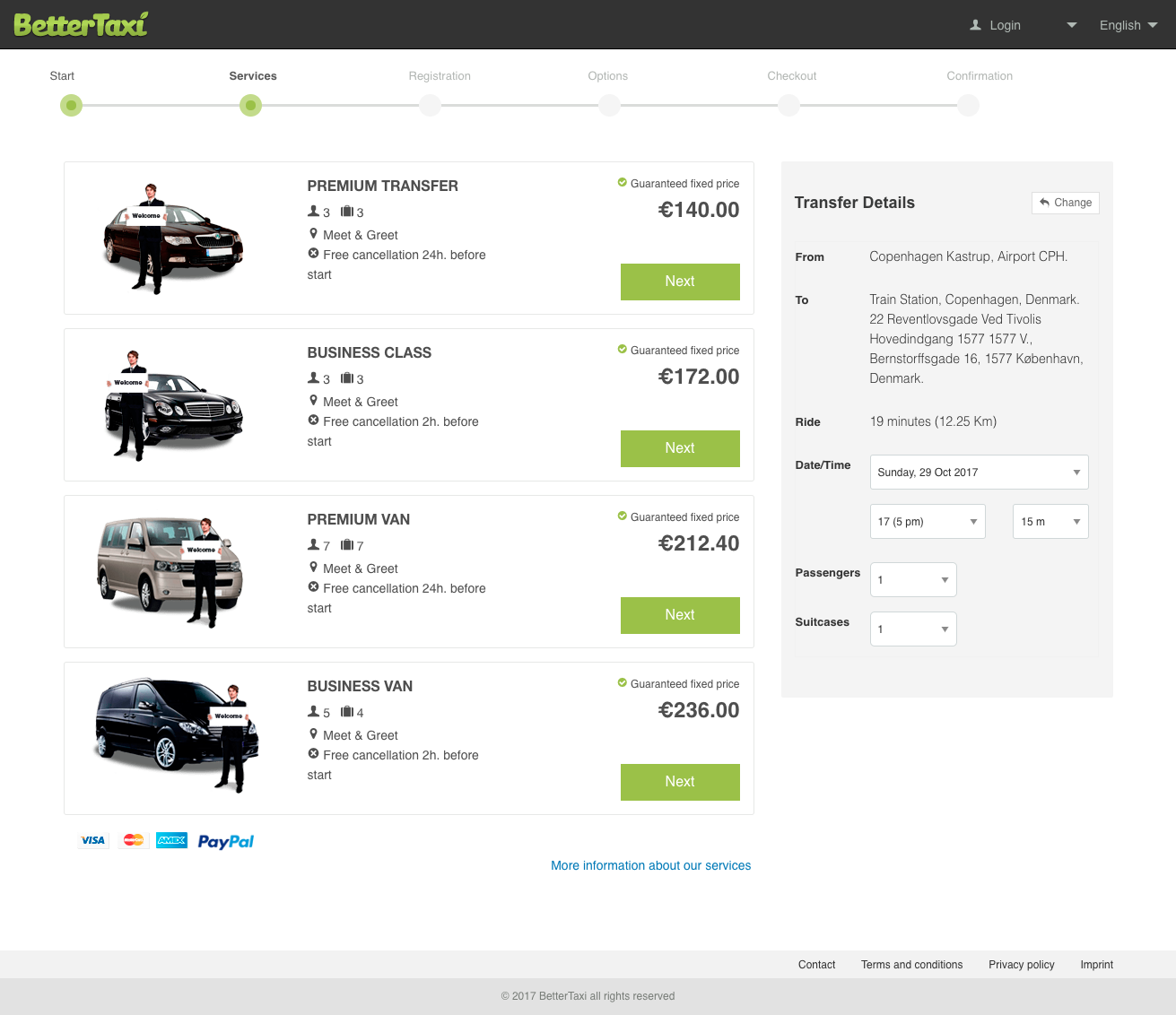
Task: Click the BetterTaxi logo
Action: point(81,24)
